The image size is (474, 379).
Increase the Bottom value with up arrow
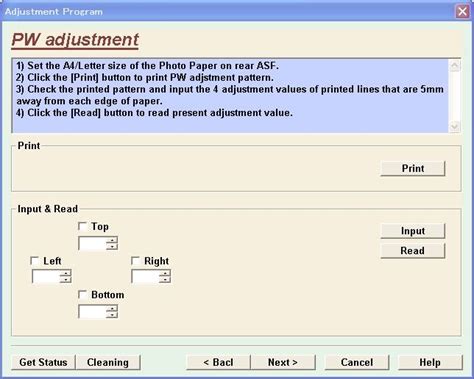click(x=112, y=308)
